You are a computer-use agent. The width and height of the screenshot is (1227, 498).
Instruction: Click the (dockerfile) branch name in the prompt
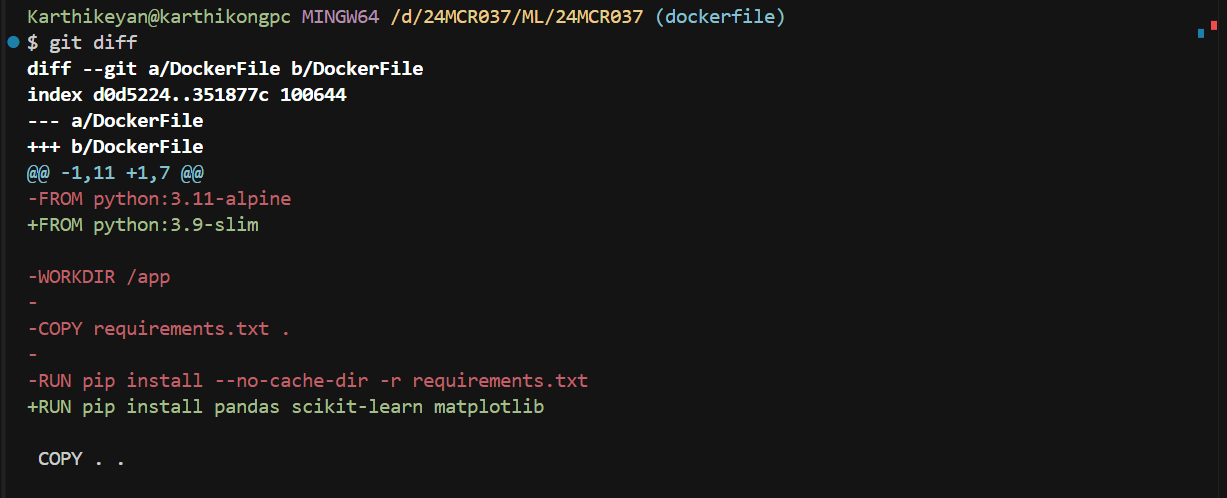tap(720, 17)
